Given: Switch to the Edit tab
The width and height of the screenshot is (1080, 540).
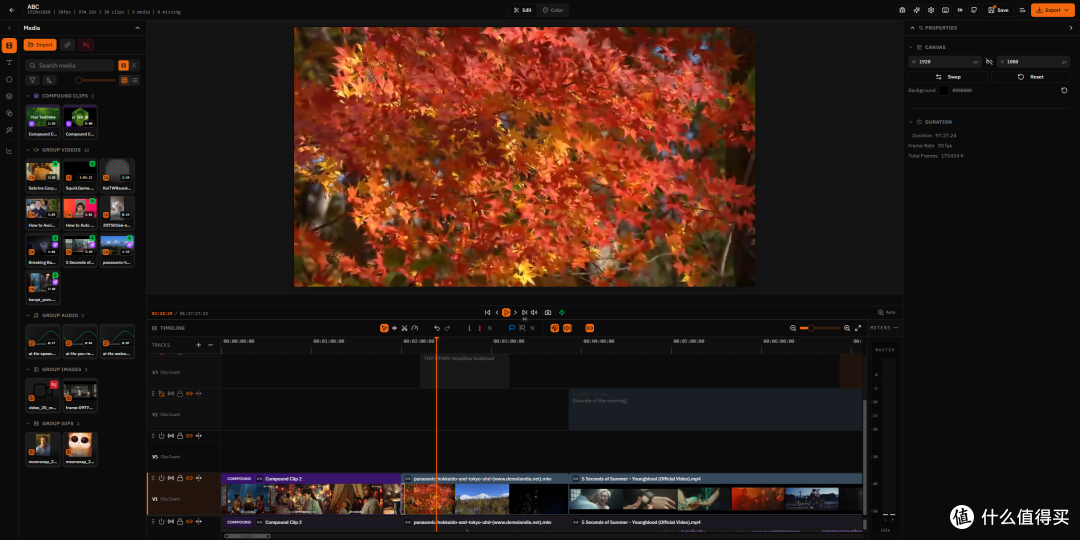Looking at the screenshot, I should tap(523, 10).
